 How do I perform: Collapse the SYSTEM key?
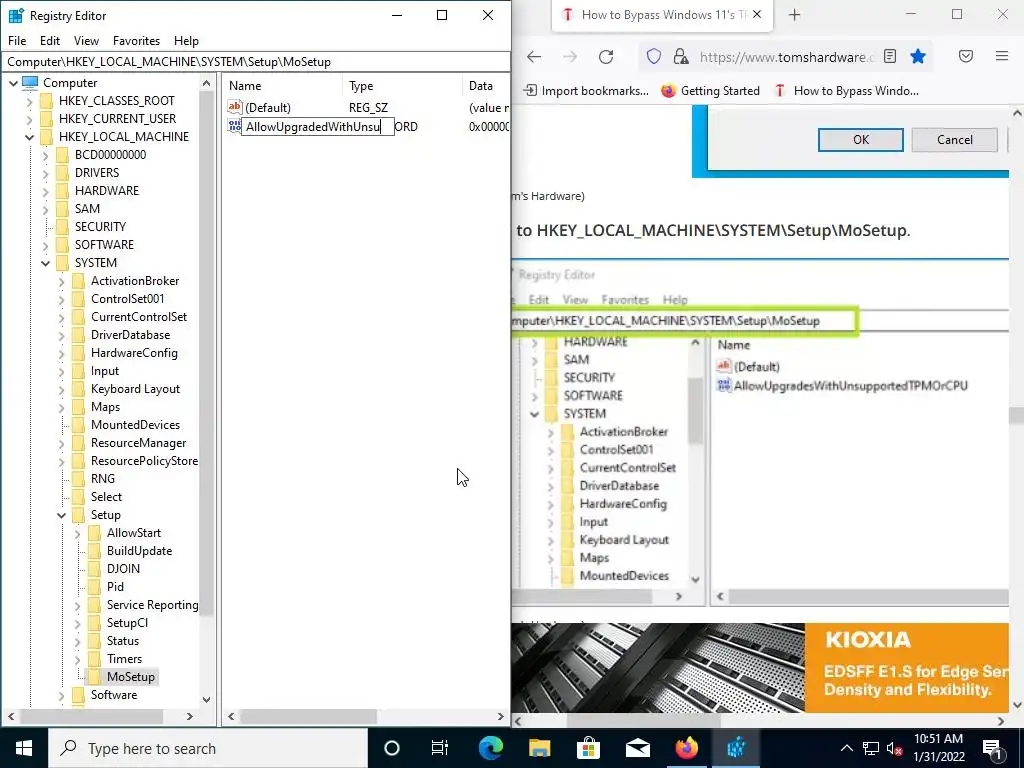(x=45, y=263)
